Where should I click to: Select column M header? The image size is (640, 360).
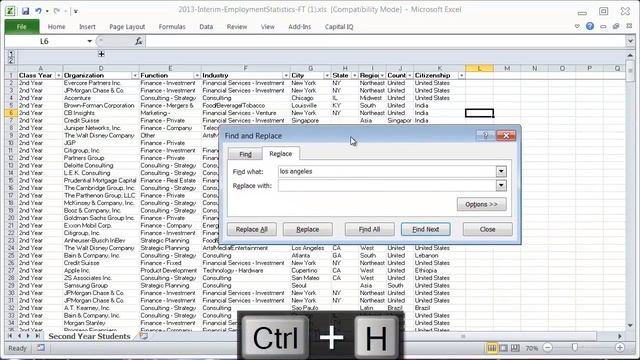[507, 68]
